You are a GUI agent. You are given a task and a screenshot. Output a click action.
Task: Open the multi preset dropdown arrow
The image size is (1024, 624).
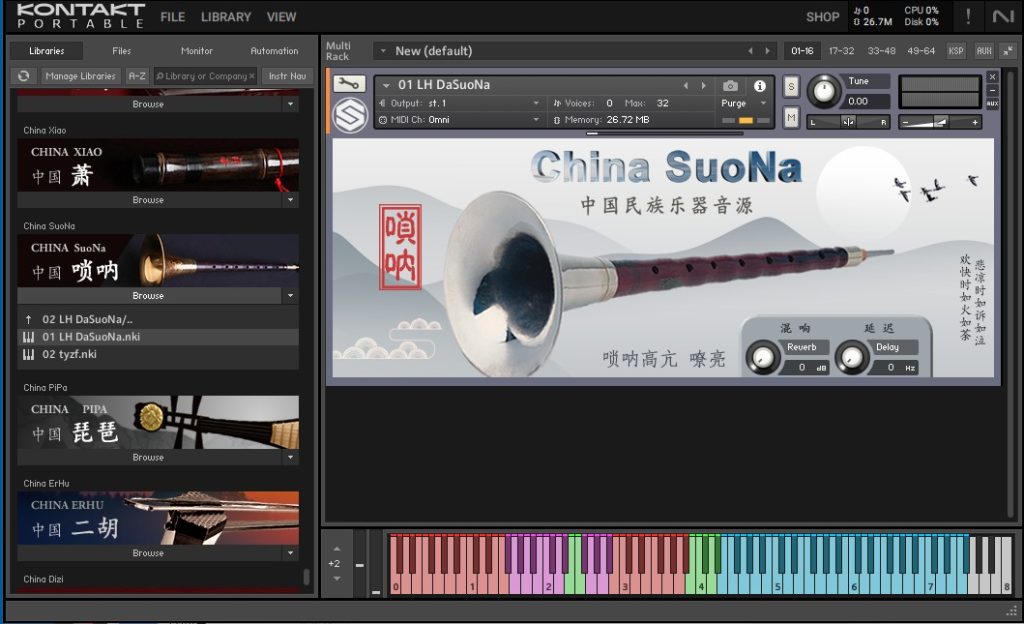pyautogui.click(x=383, y=51)
